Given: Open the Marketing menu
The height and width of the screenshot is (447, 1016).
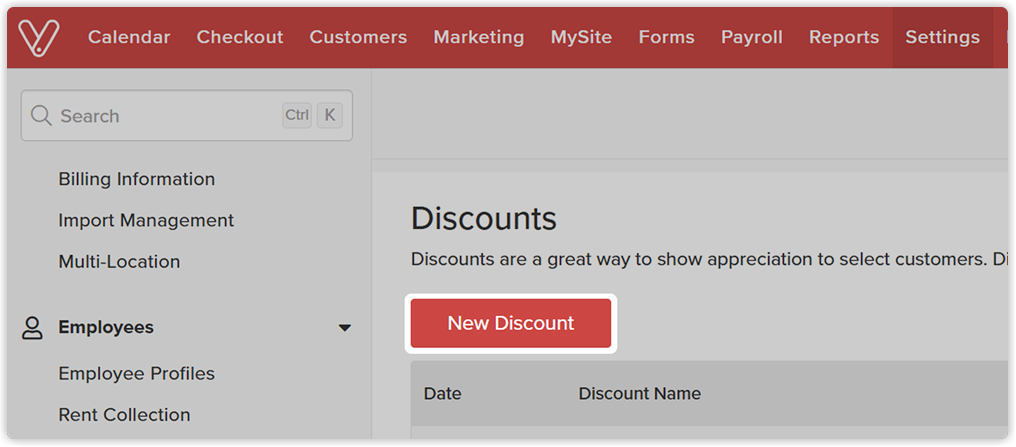Looking at the screenshot, I should (479, 38).
